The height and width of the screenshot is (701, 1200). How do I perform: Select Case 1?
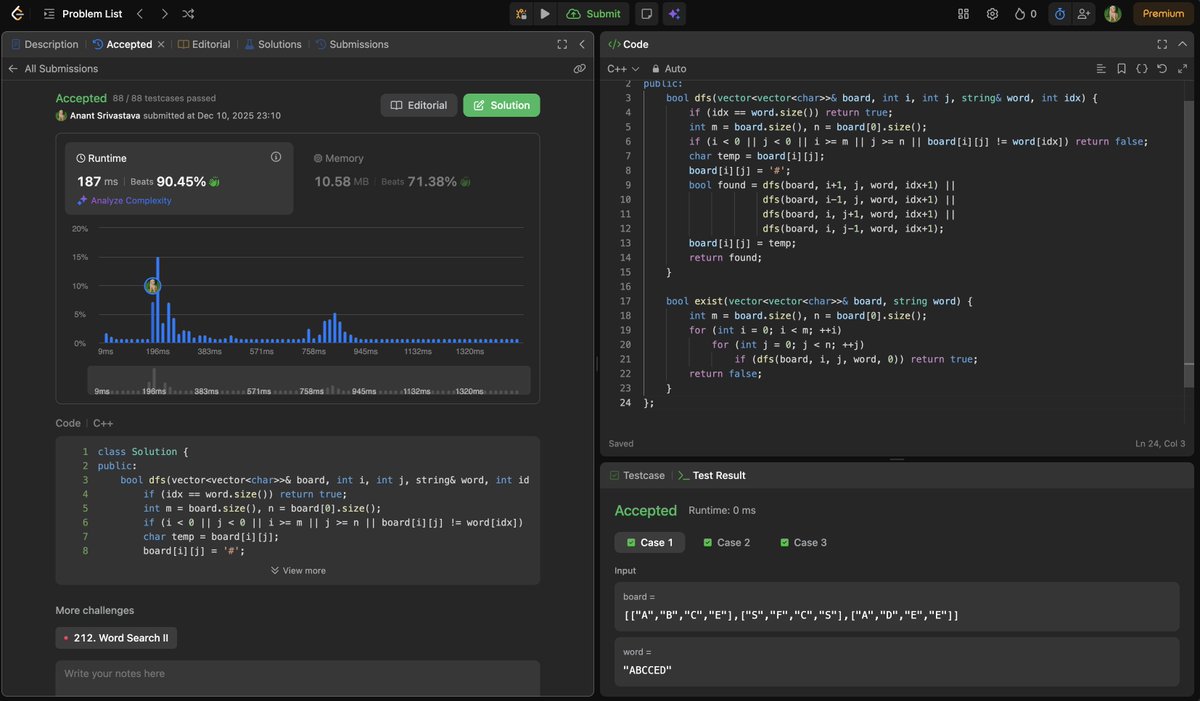pos(650,542)
